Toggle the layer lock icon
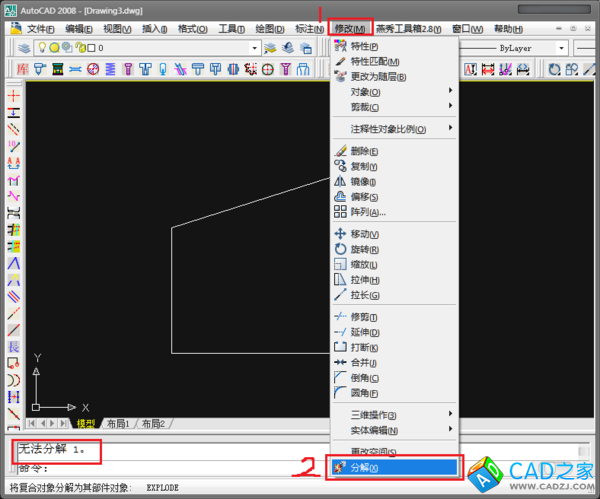The image size is (600, 499). pos(78,48)
